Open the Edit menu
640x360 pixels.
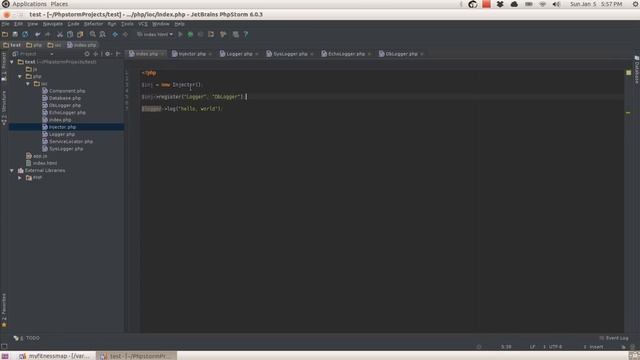(18, 24)
